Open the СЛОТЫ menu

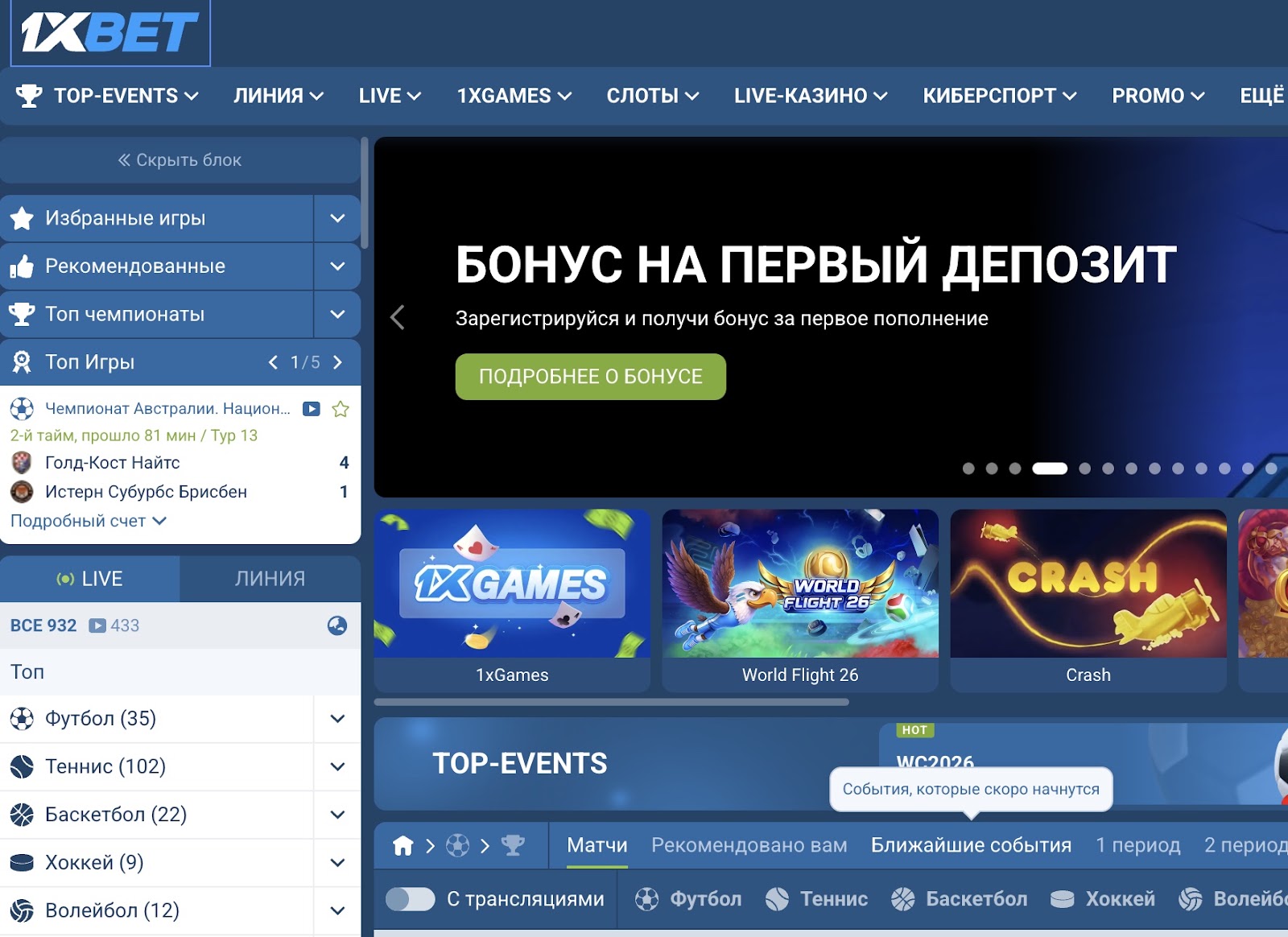[653, 96]
